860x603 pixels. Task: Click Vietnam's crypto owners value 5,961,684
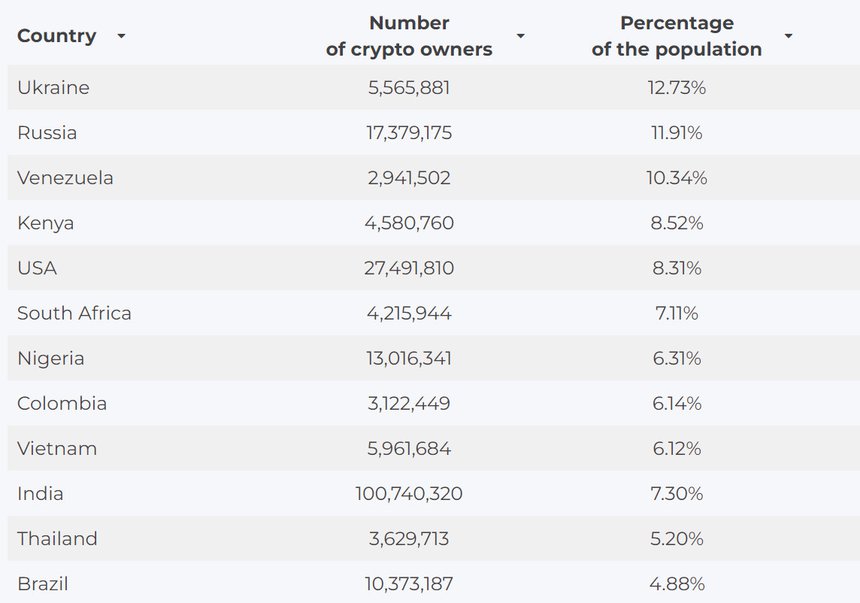click(x=409, y=448)
